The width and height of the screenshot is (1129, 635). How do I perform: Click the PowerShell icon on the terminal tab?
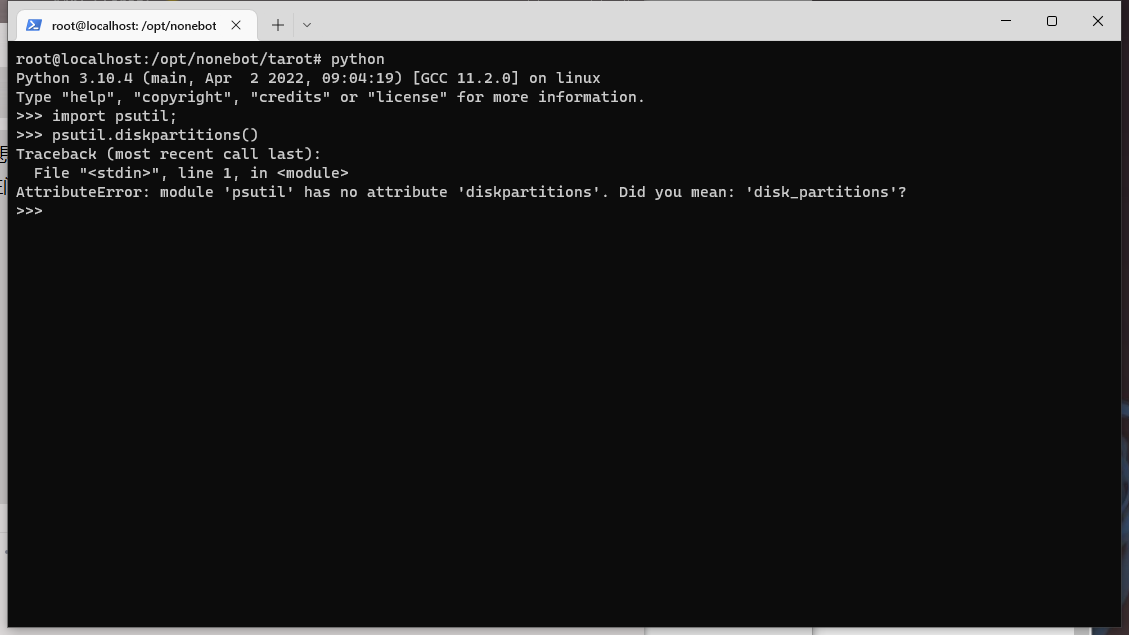(x=35, y=24)
